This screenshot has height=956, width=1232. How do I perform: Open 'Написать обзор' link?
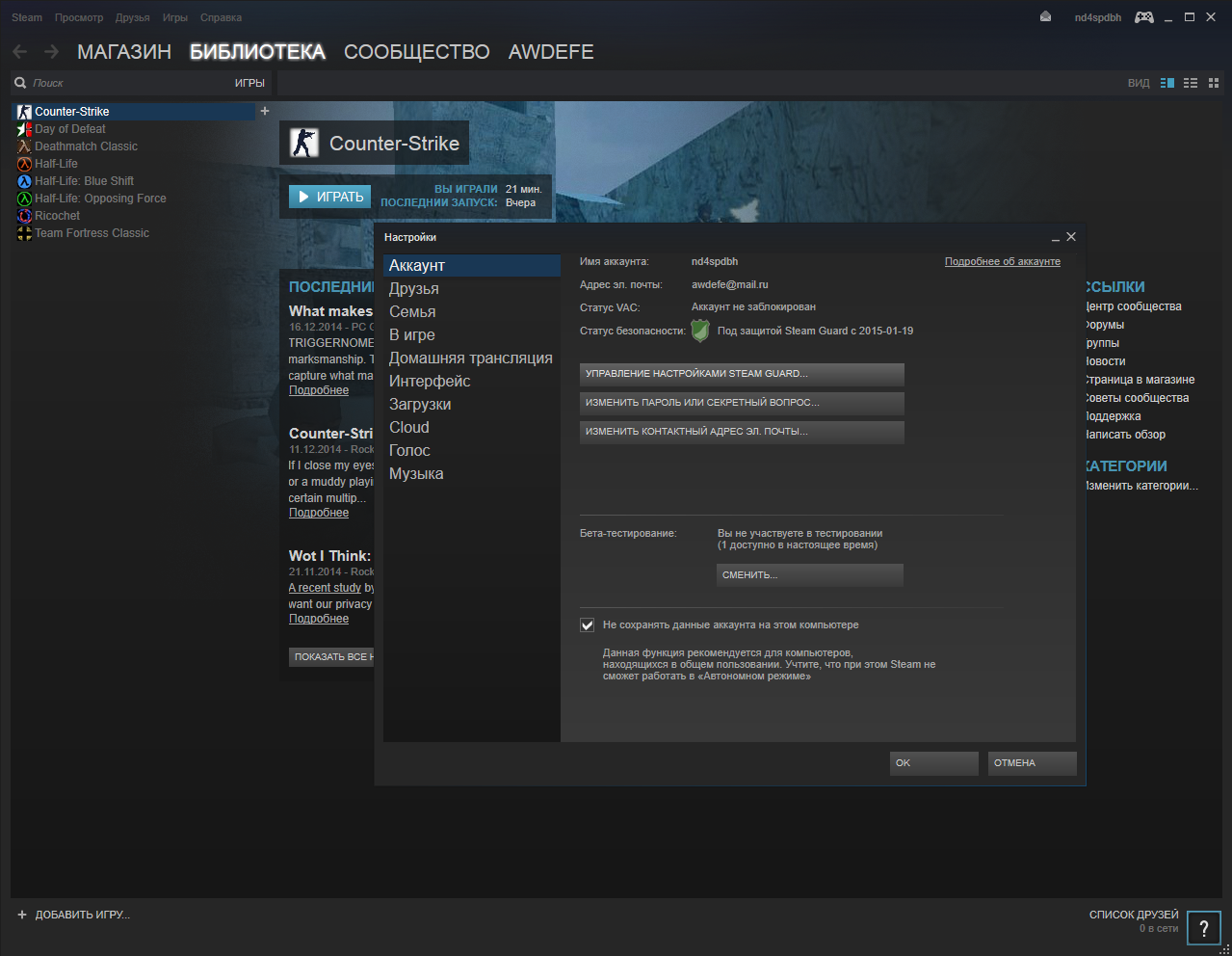[1126, 435]
